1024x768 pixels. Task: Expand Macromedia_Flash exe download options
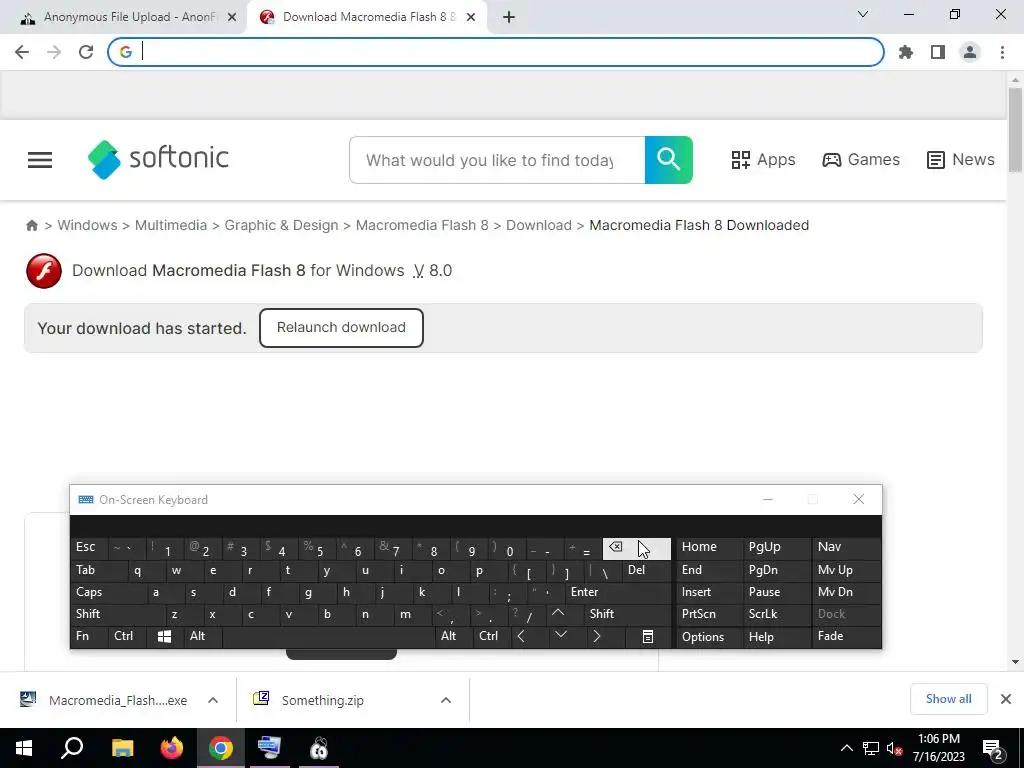[213, 700]
